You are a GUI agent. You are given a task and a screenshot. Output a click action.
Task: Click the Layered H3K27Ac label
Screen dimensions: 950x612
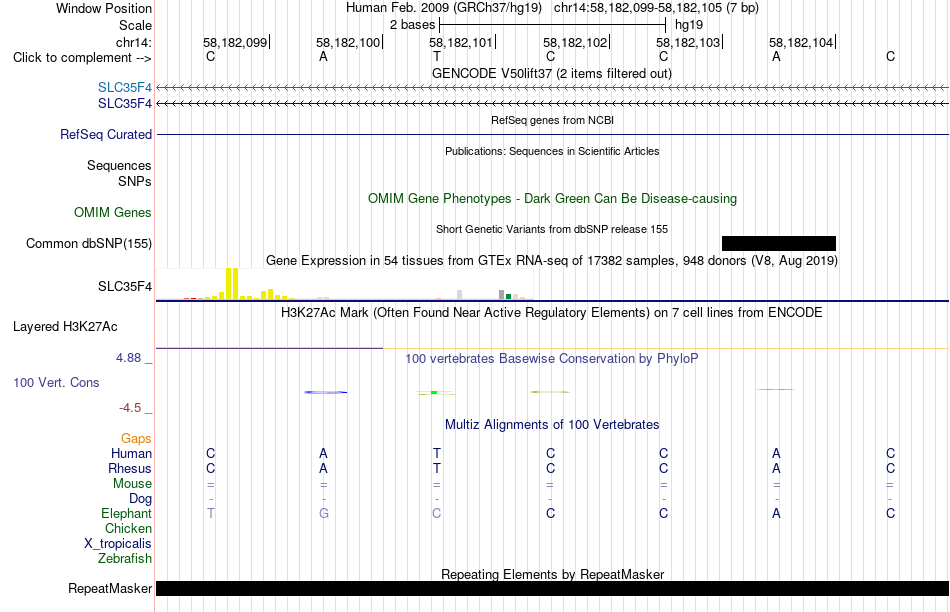(65, 327)
